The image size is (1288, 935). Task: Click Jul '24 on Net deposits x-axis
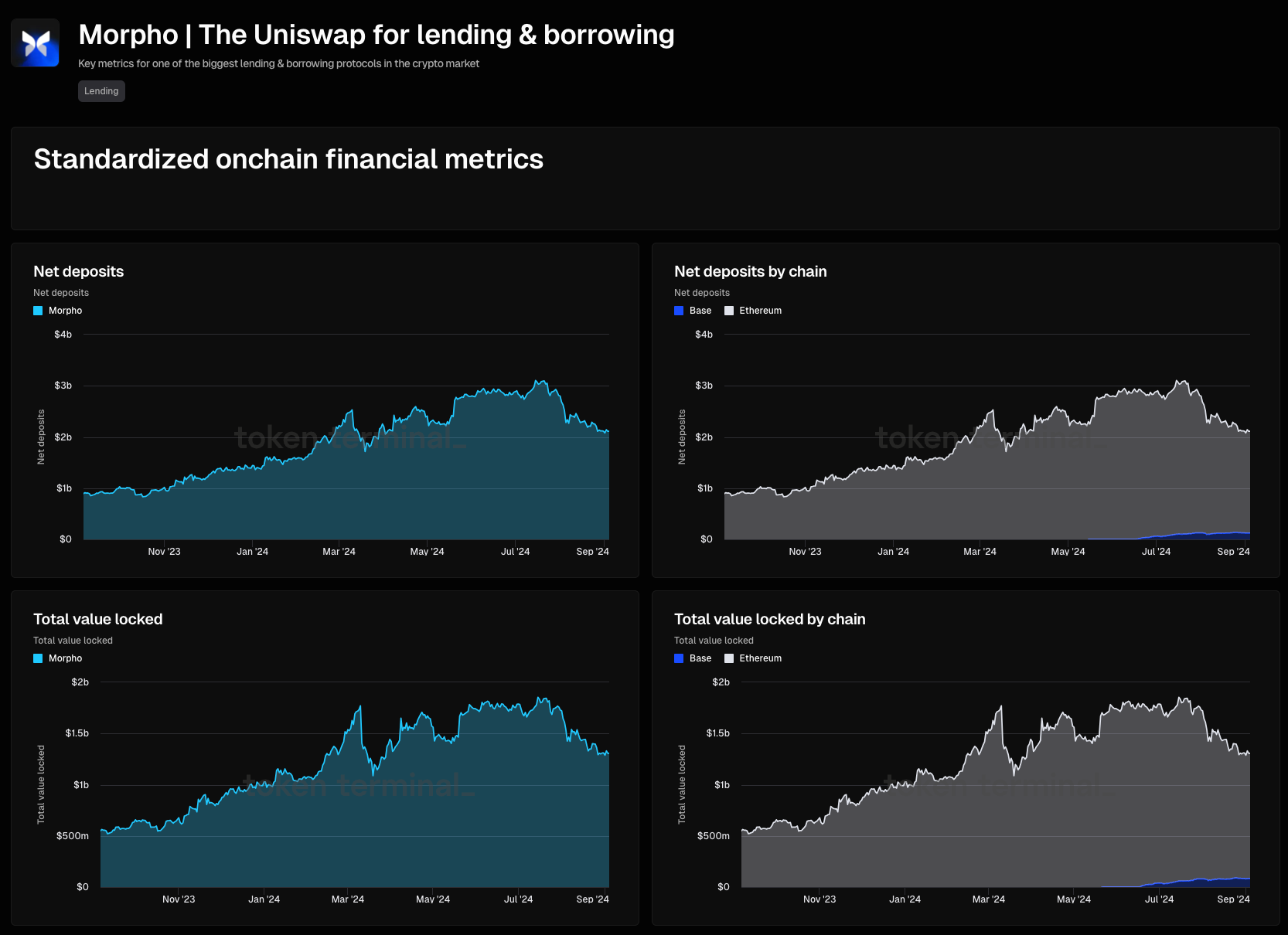click(515, 552)
